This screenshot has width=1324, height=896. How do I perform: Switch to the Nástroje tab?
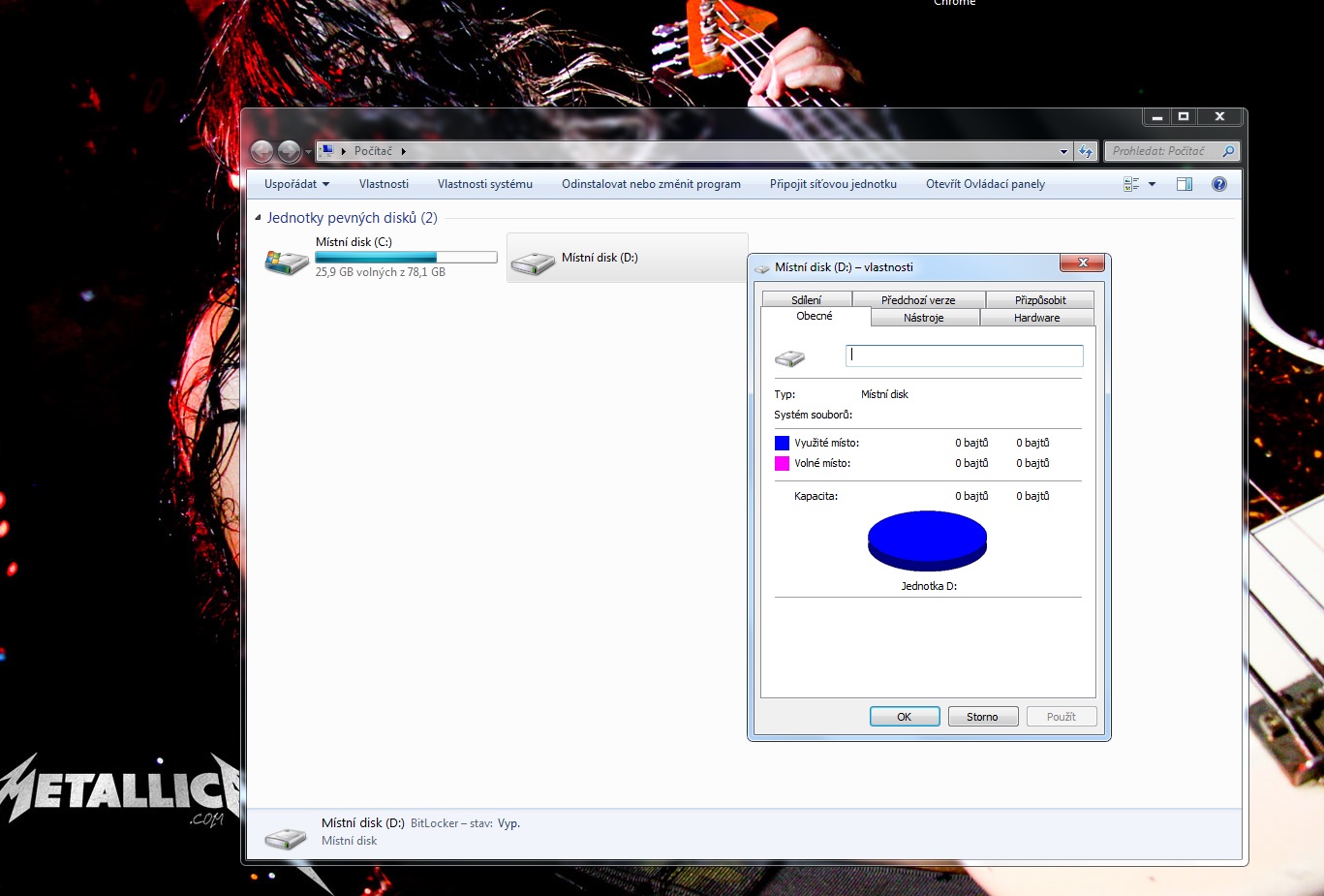[x=924, y=318]
